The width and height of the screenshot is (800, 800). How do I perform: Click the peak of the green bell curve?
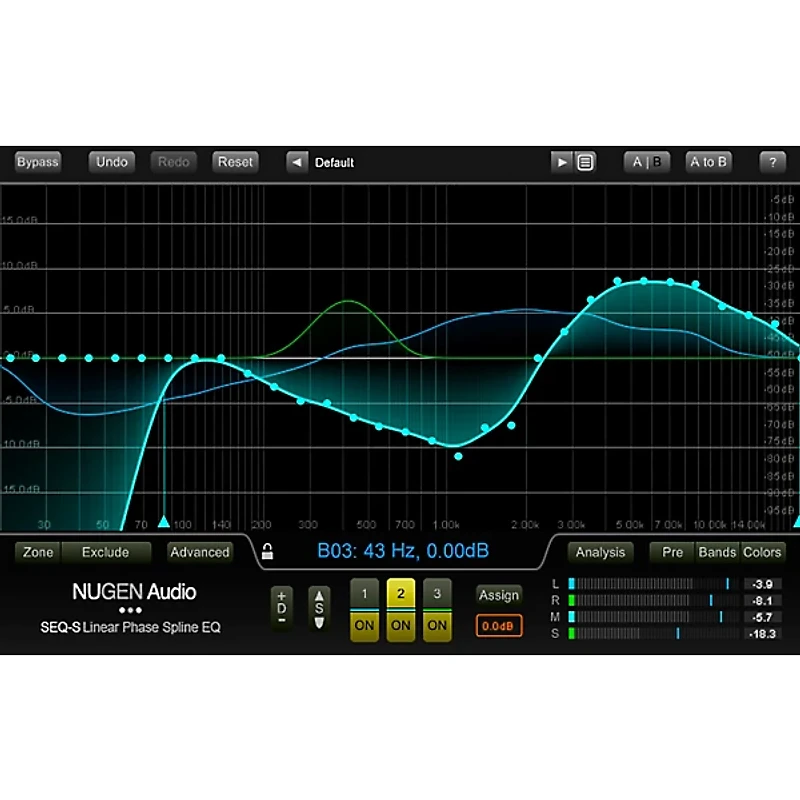(348, 302)
